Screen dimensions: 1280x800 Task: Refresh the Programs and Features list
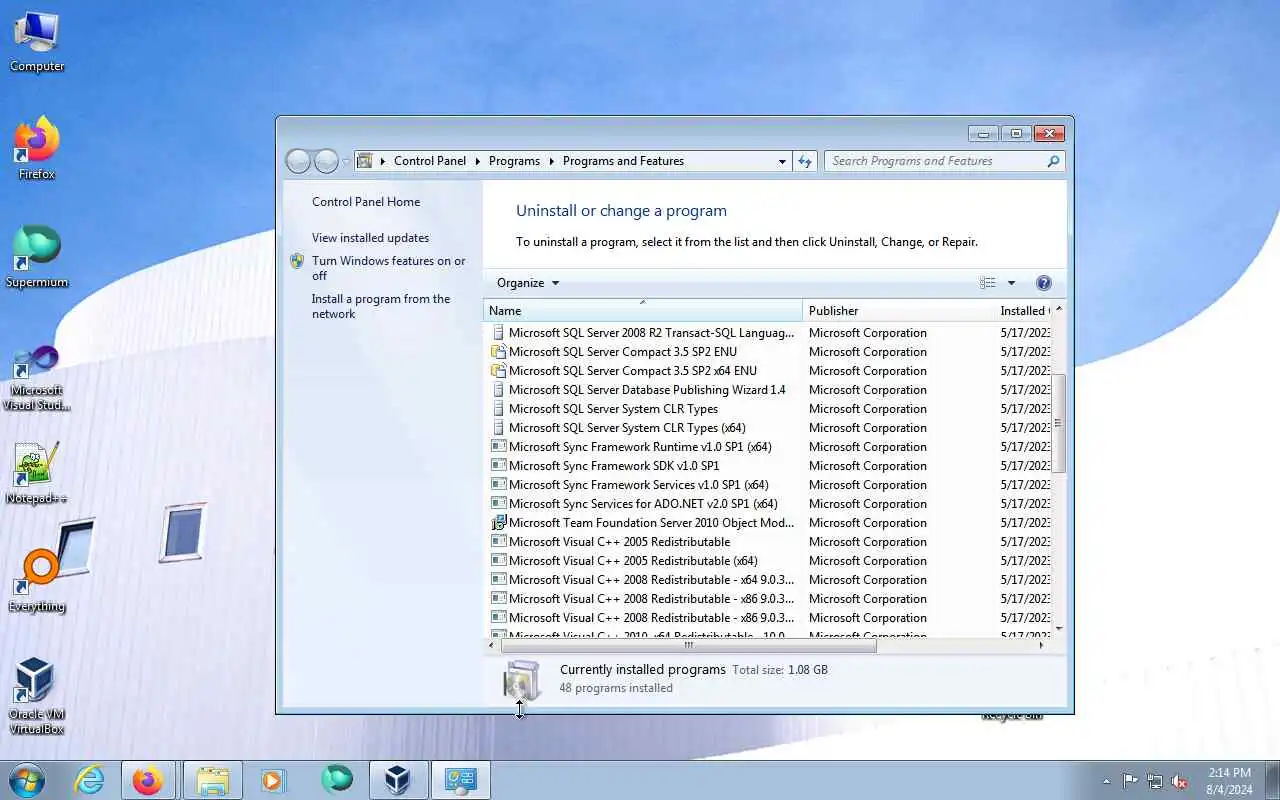click(x=805, y=161)
